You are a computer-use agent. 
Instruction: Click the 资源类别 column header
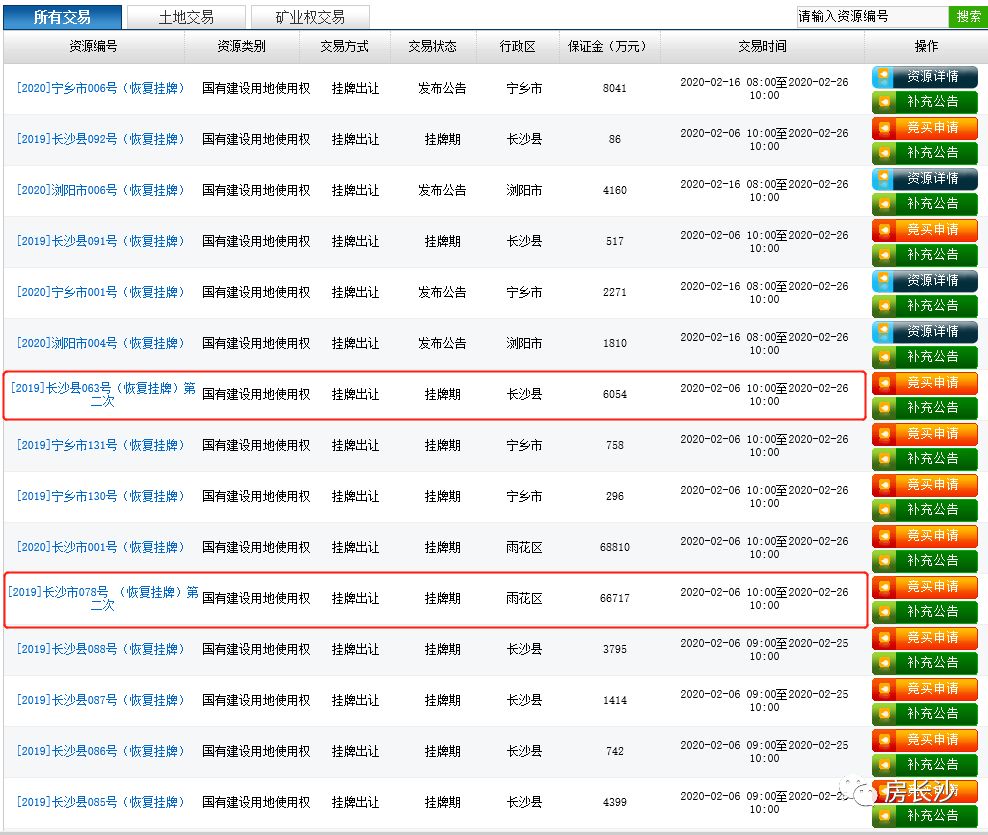(x=241, y=46)
